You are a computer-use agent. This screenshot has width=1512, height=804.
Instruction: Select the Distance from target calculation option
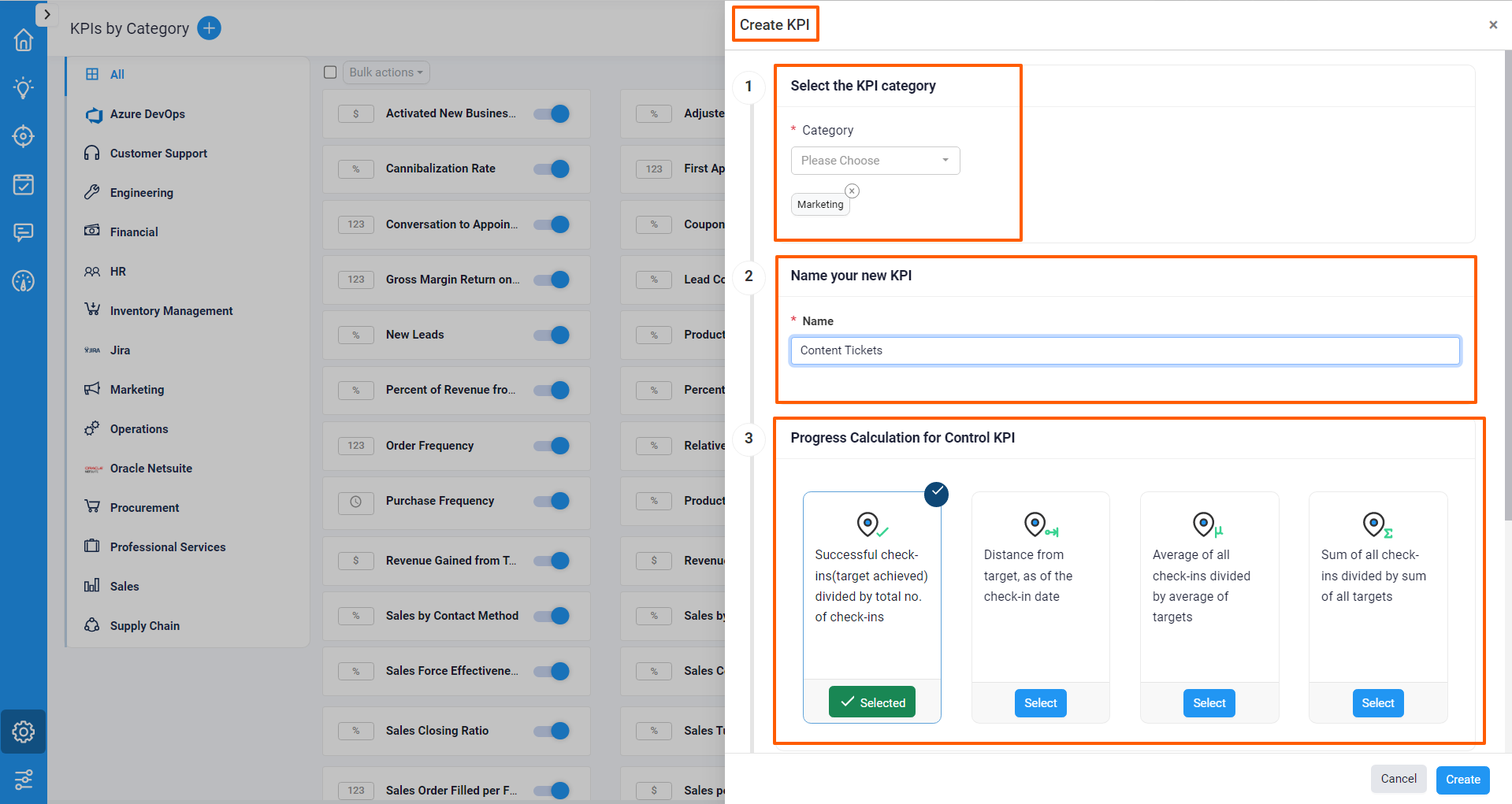pyautogui.click(x=1040, y=702)
